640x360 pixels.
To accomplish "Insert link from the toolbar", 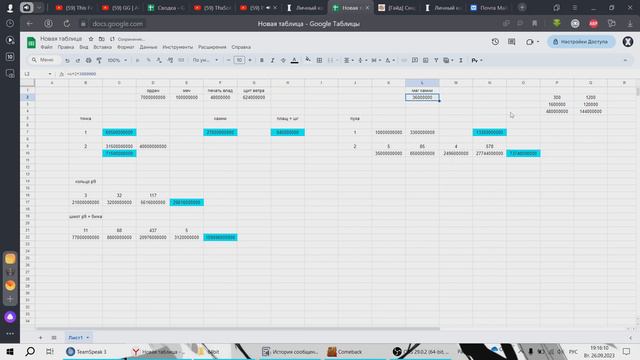I will (x=404, y=60).
